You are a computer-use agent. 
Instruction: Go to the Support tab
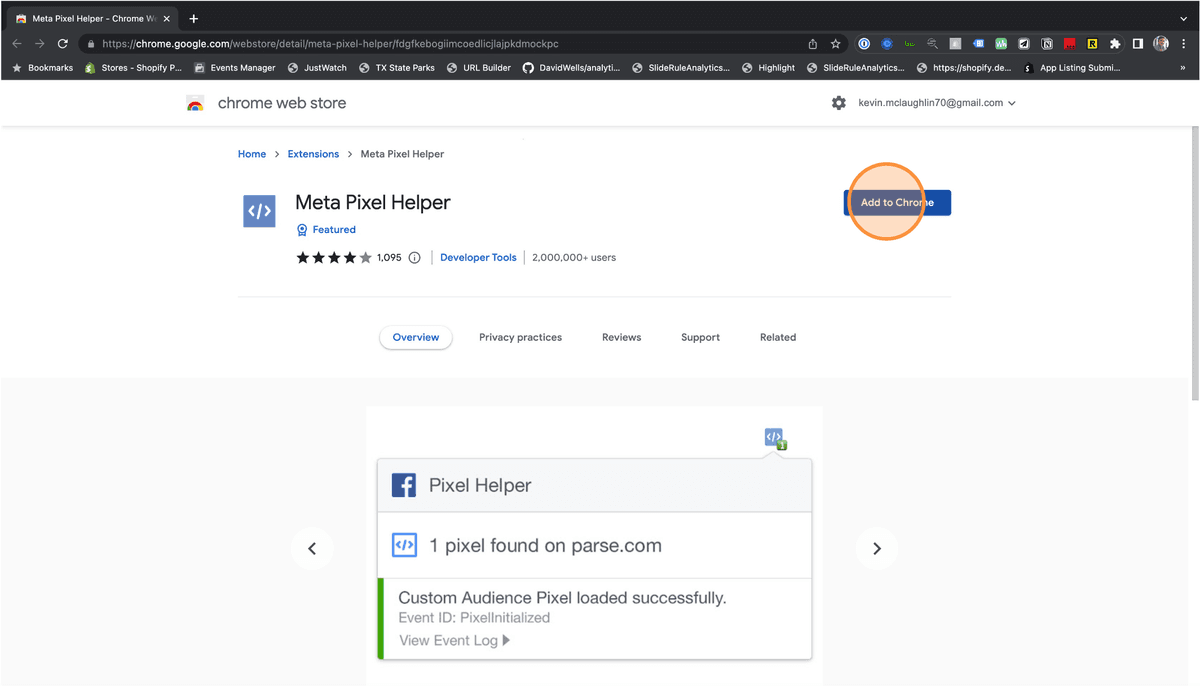700,337
